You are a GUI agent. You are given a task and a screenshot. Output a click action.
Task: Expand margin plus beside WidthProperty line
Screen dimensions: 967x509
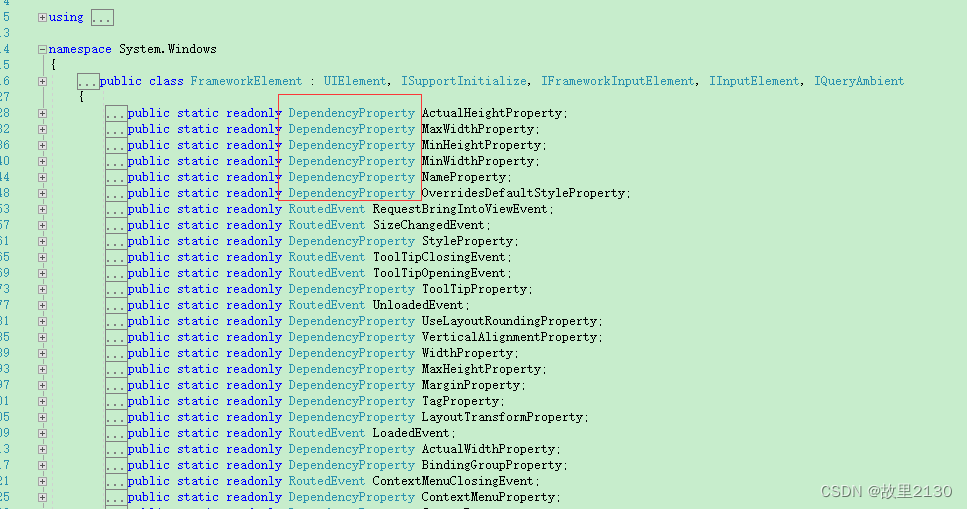[42, 354]
